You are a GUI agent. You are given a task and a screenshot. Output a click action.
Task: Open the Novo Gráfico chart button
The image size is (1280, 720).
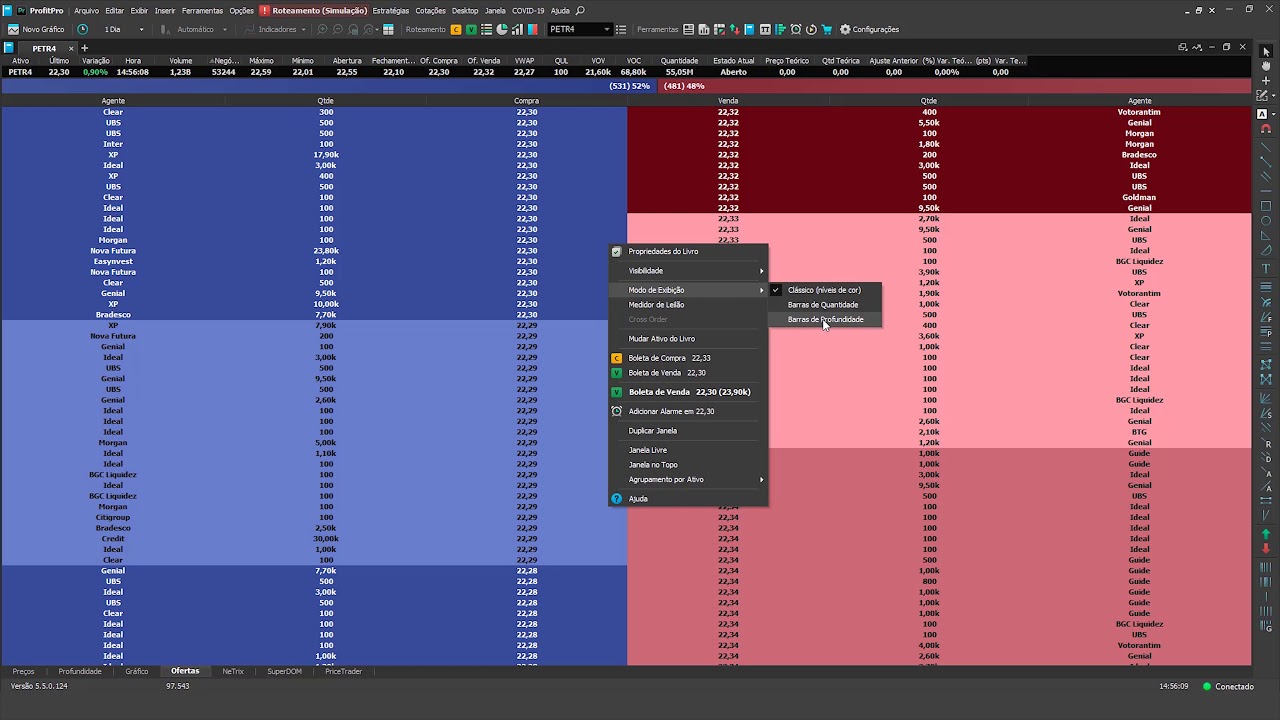(x=36, y=29)
